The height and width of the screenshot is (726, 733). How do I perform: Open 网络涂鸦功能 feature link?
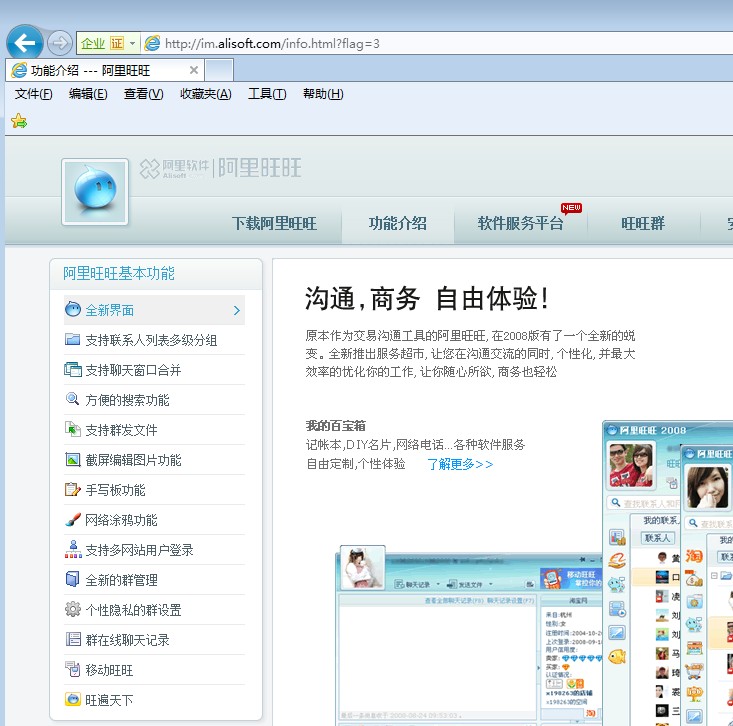(121, 520)
